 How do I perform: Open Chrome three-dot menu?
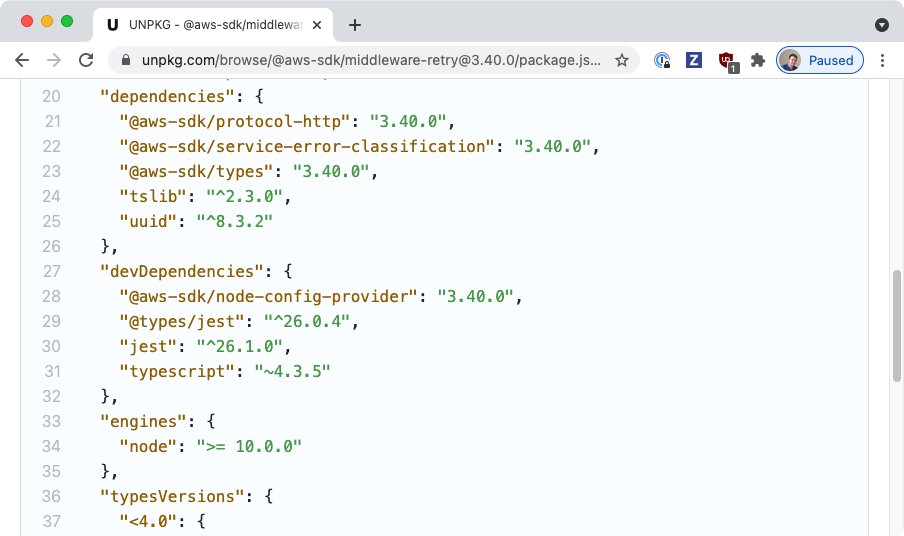882,60
